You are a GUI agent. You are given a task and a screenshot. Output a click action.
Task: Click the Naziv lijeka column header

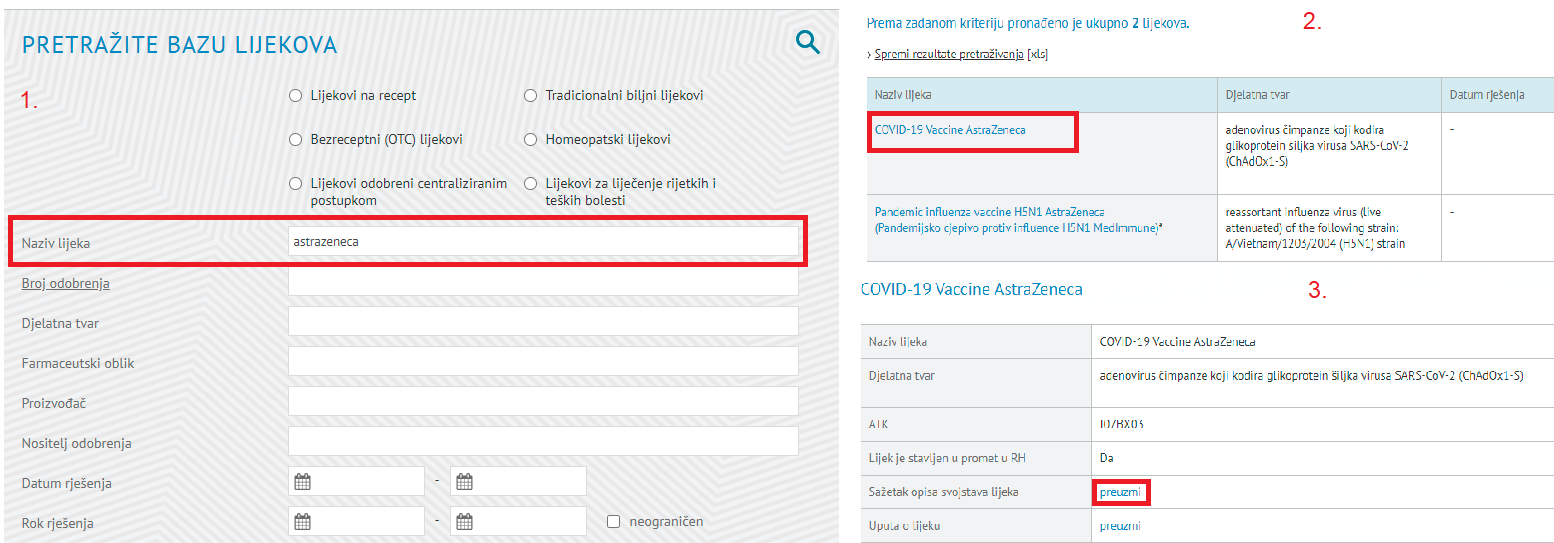point(1042,95)
